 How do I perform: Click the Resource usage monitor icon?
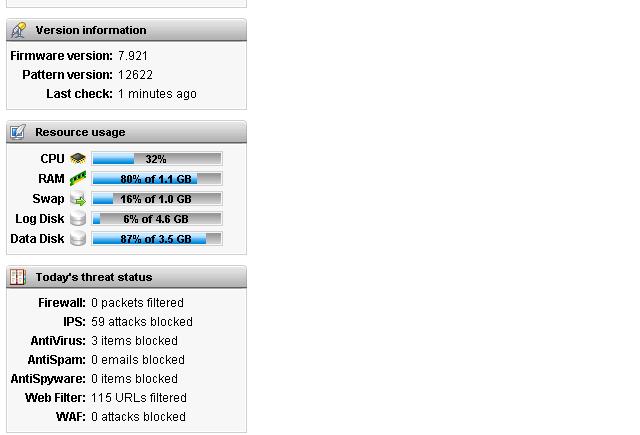(18, 132)
